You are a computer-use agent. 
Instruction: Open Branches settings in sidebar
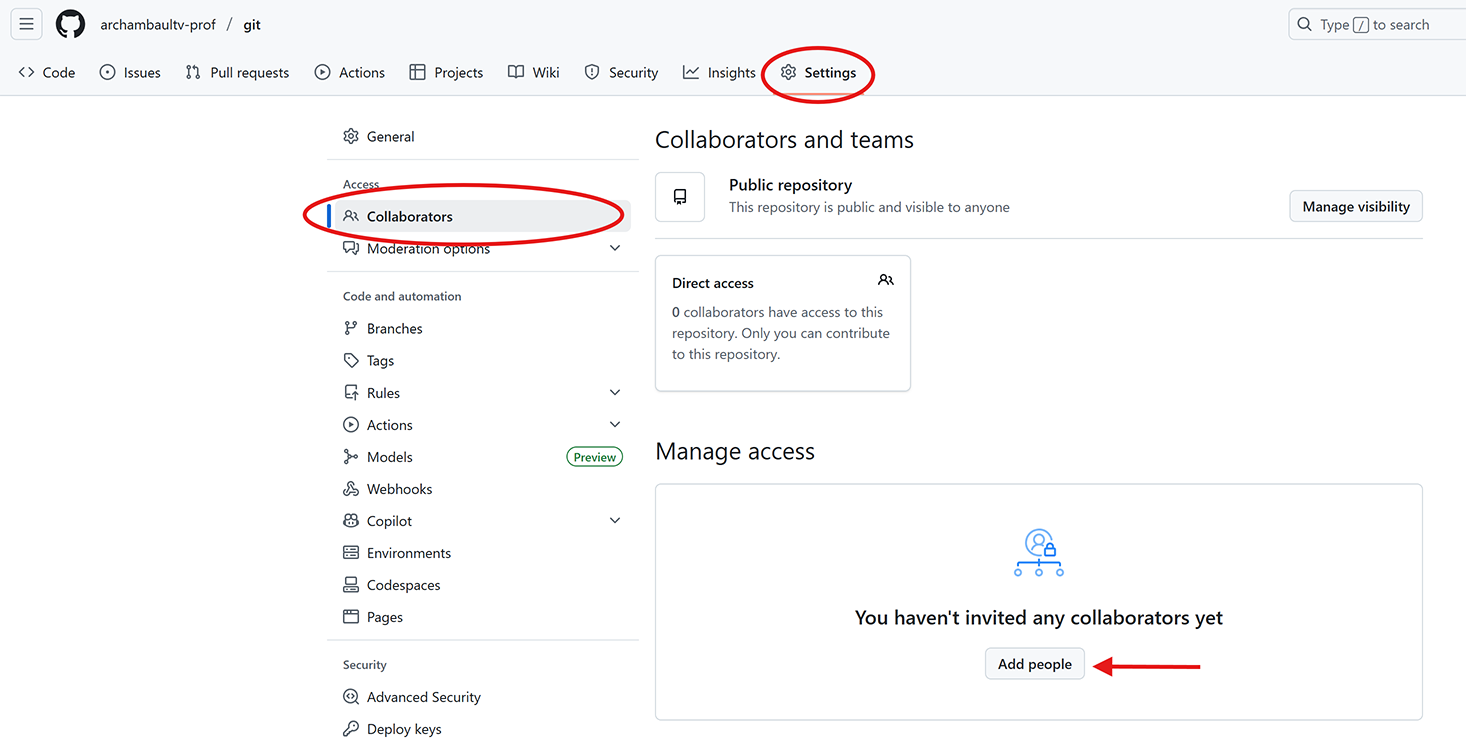394,328
